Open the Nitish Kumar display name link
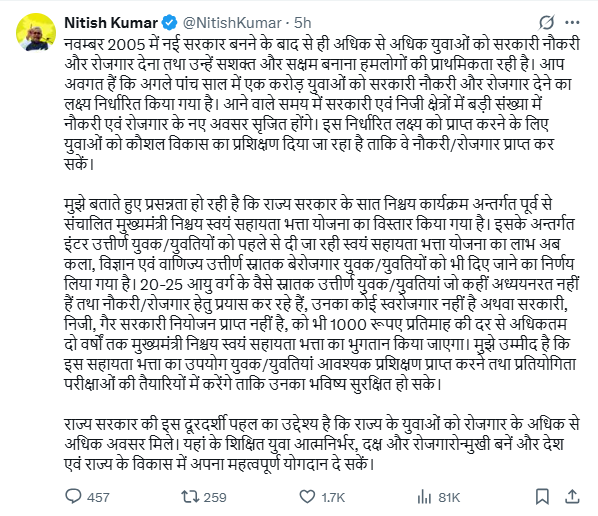This screenshot has width=598, height=516. point(111,23)
